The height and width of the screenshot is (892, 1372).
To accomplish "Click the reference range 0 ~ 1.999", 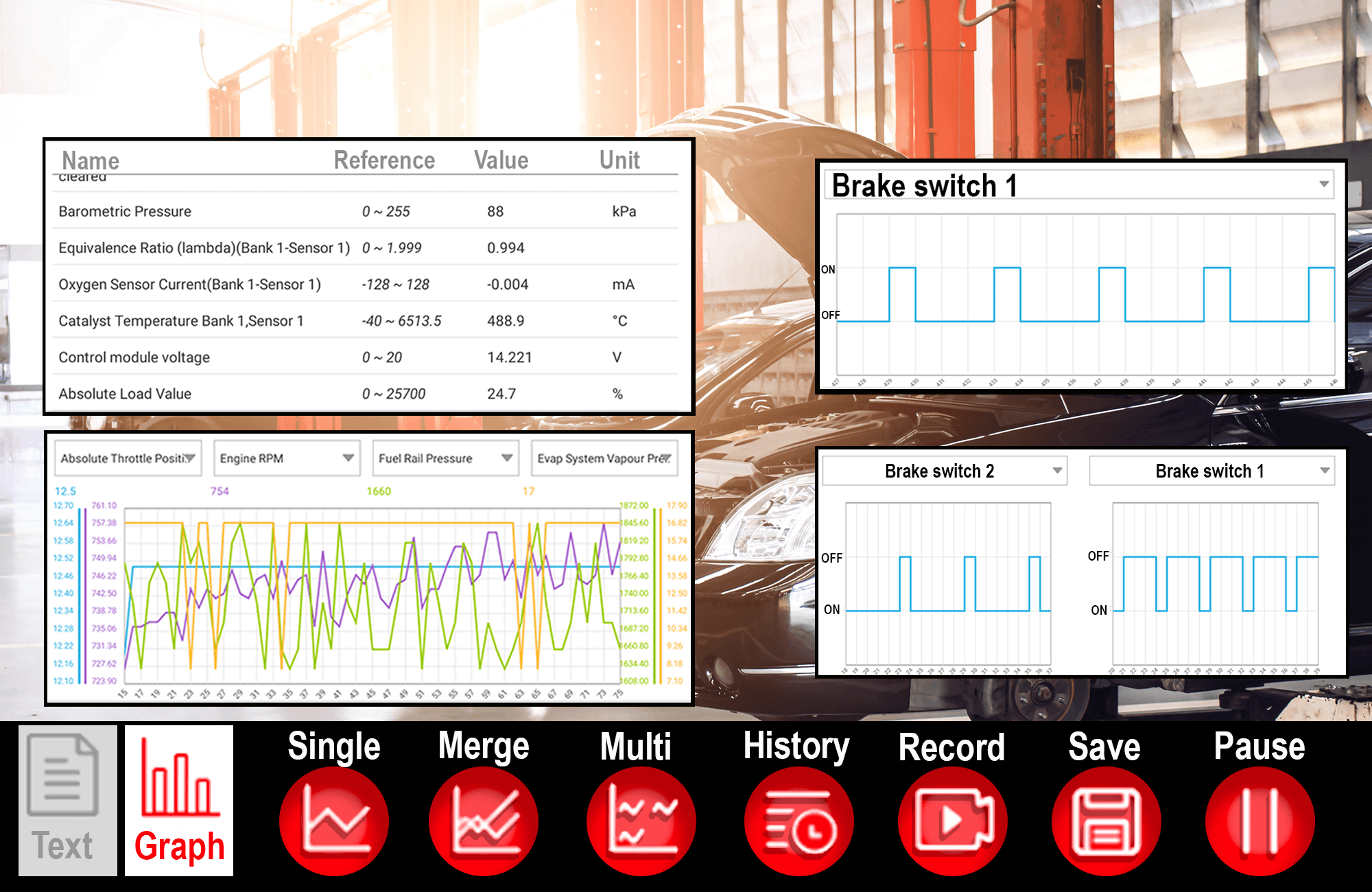I will [x=392, y=248].
